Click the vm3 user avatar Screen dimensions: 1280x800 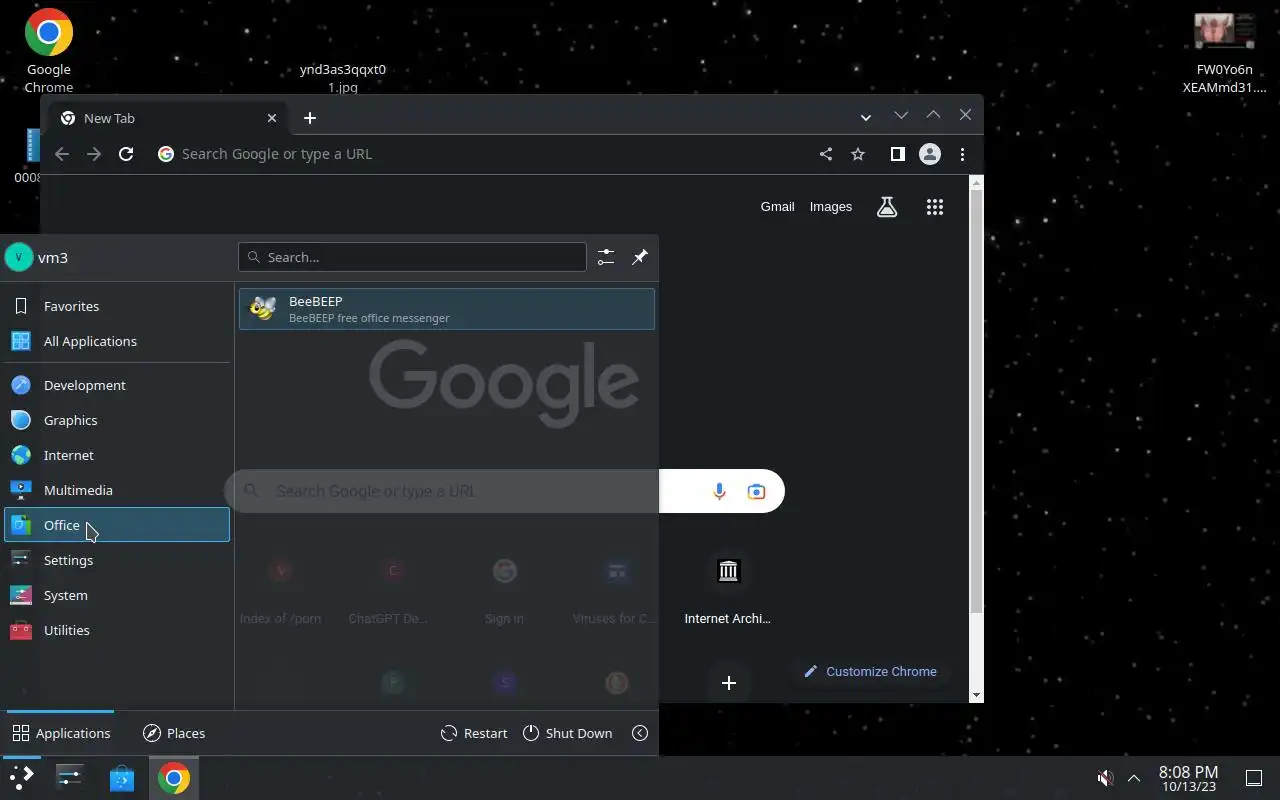tap(19, 257)
